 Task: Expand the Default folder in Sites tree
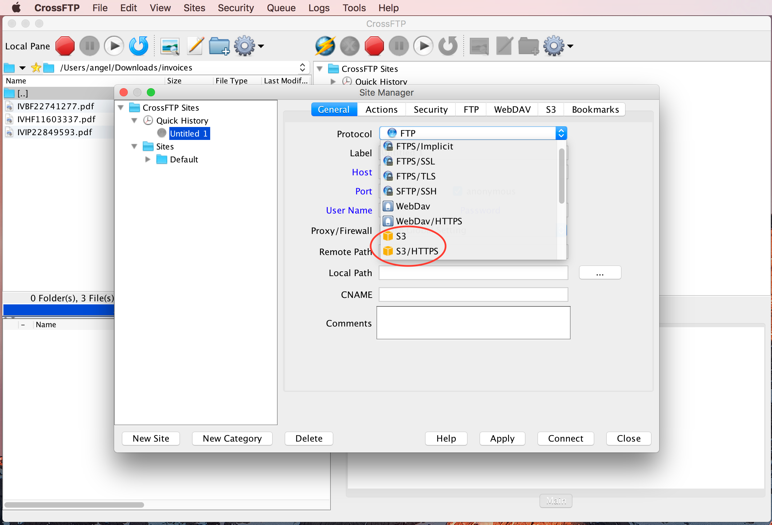coord(148,159)
